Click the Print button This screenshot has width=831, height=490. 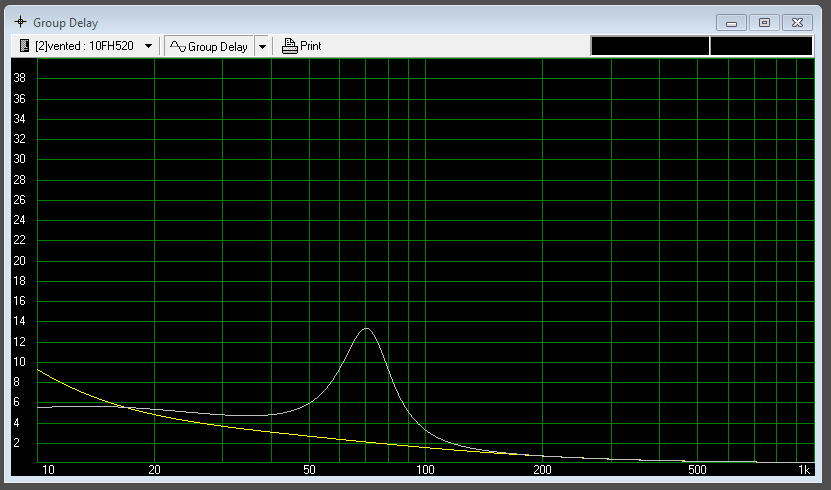301,46
